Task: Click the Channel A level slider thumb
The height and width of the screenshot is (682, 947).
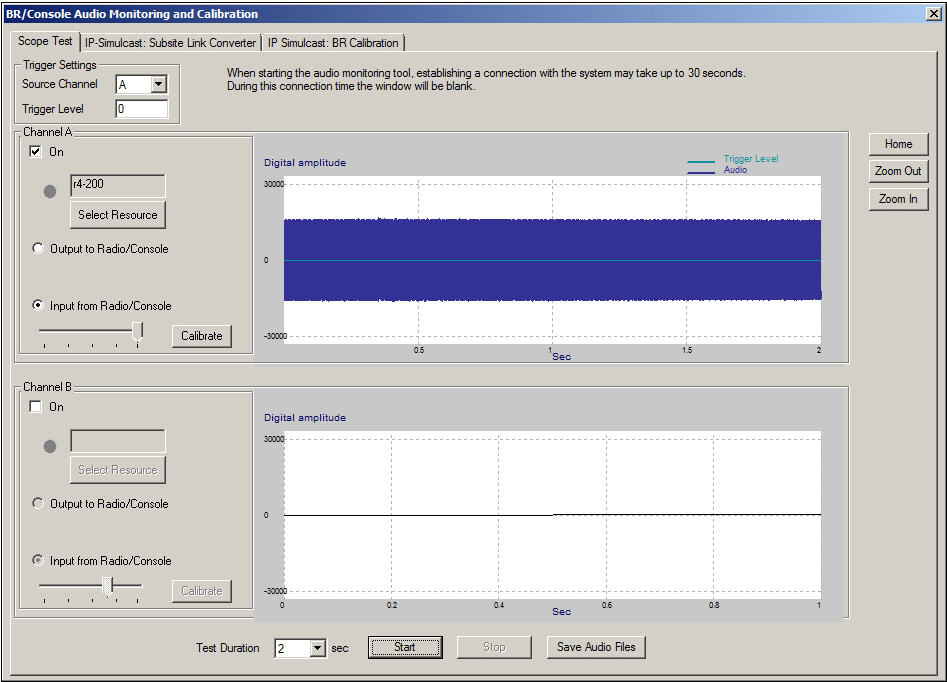Action: pyautogui.click(x=138, y=330)
